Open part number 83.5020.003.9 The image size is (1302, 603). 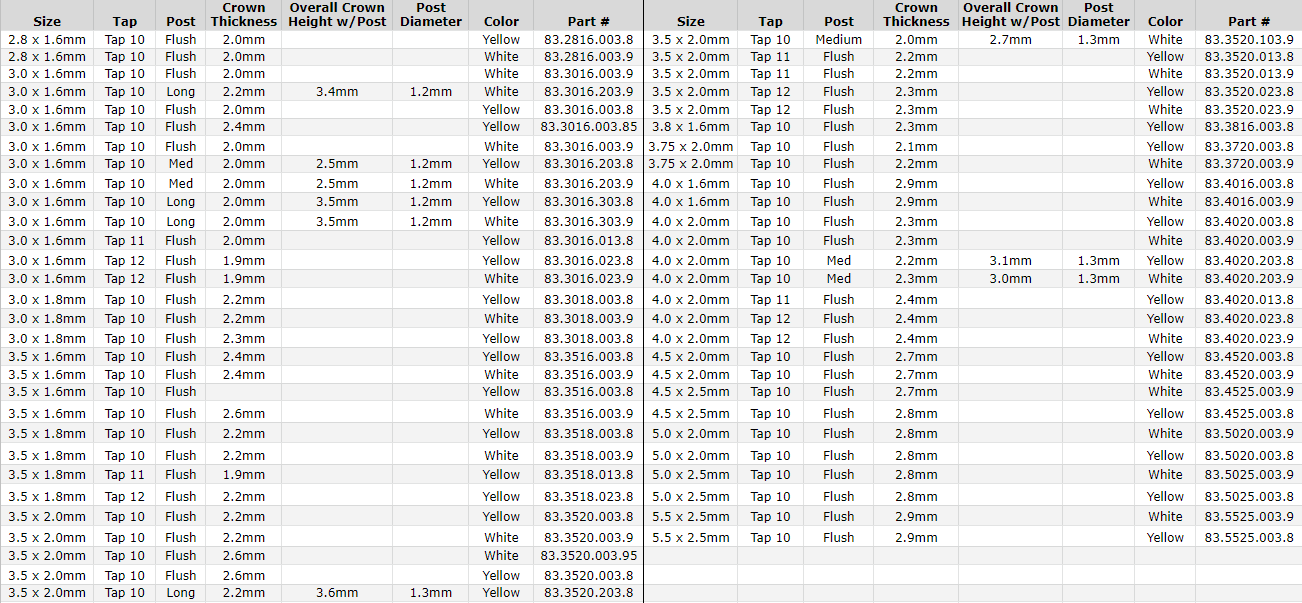pyautogui.click(x=1249, y=433)
